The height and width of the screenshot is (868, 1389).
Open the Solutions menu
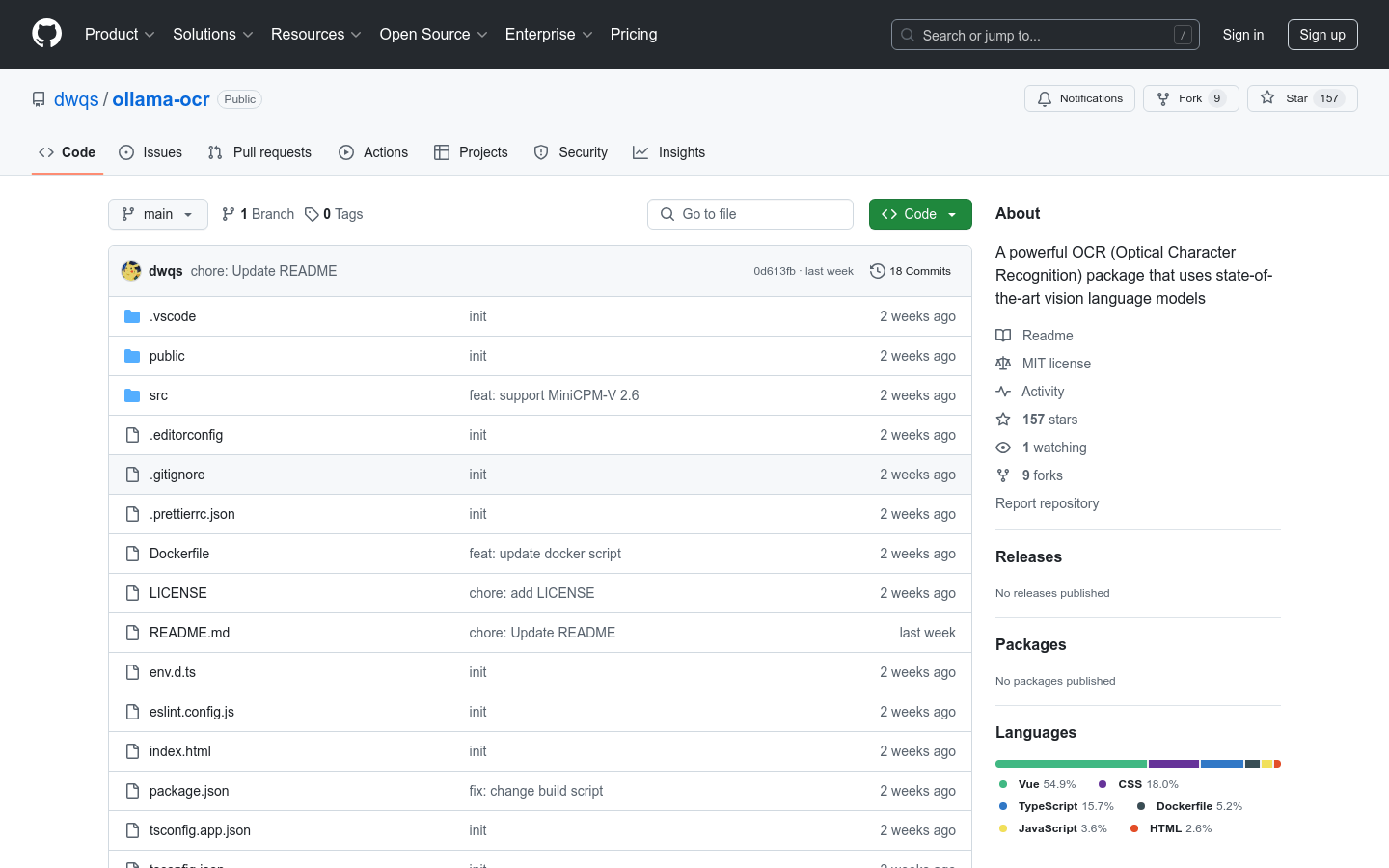213,34
